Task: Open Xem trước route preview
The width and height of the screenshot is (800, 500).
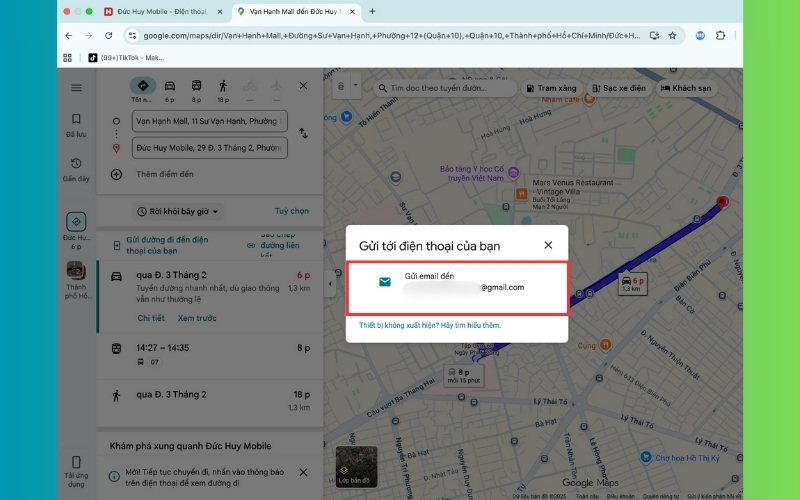Action: point(197,318)
